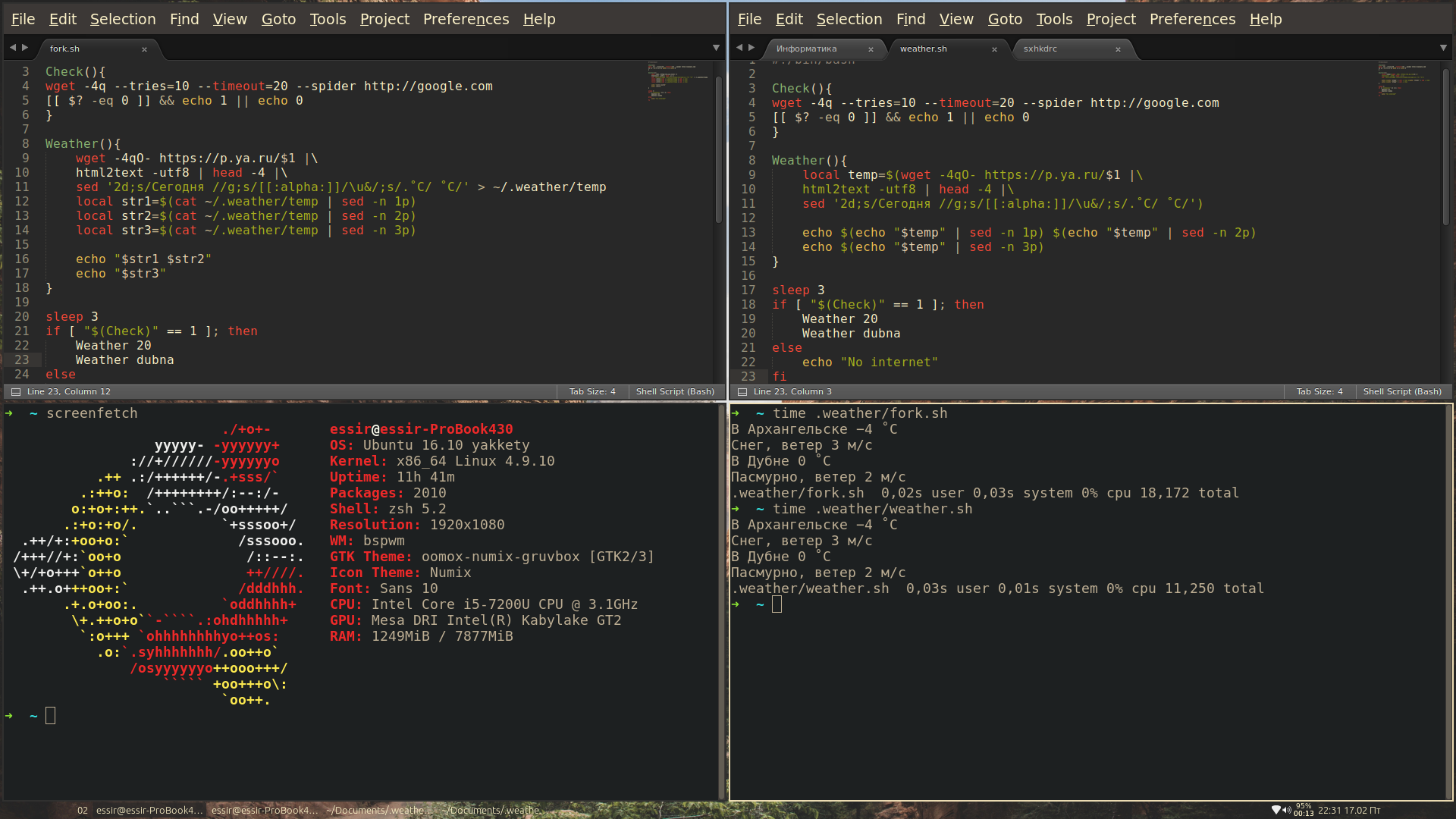Screen dimensions: 1456x819
Task: Open the network indicator in system tray
Action: click(1276, 810)
